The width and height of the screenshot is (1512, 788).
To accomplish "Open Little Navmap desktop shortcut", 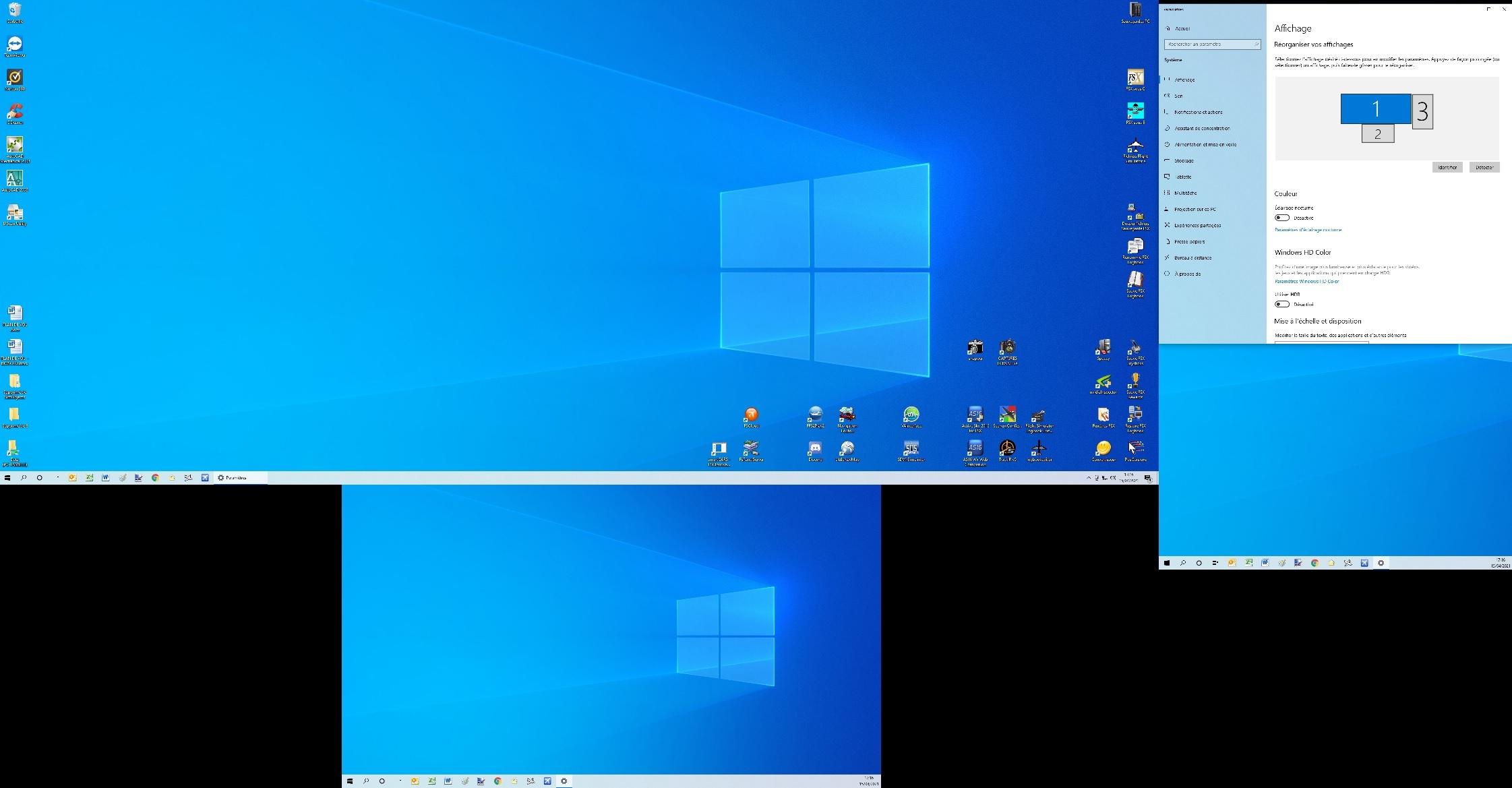I will pyautogui.click(x=847, y=448).
